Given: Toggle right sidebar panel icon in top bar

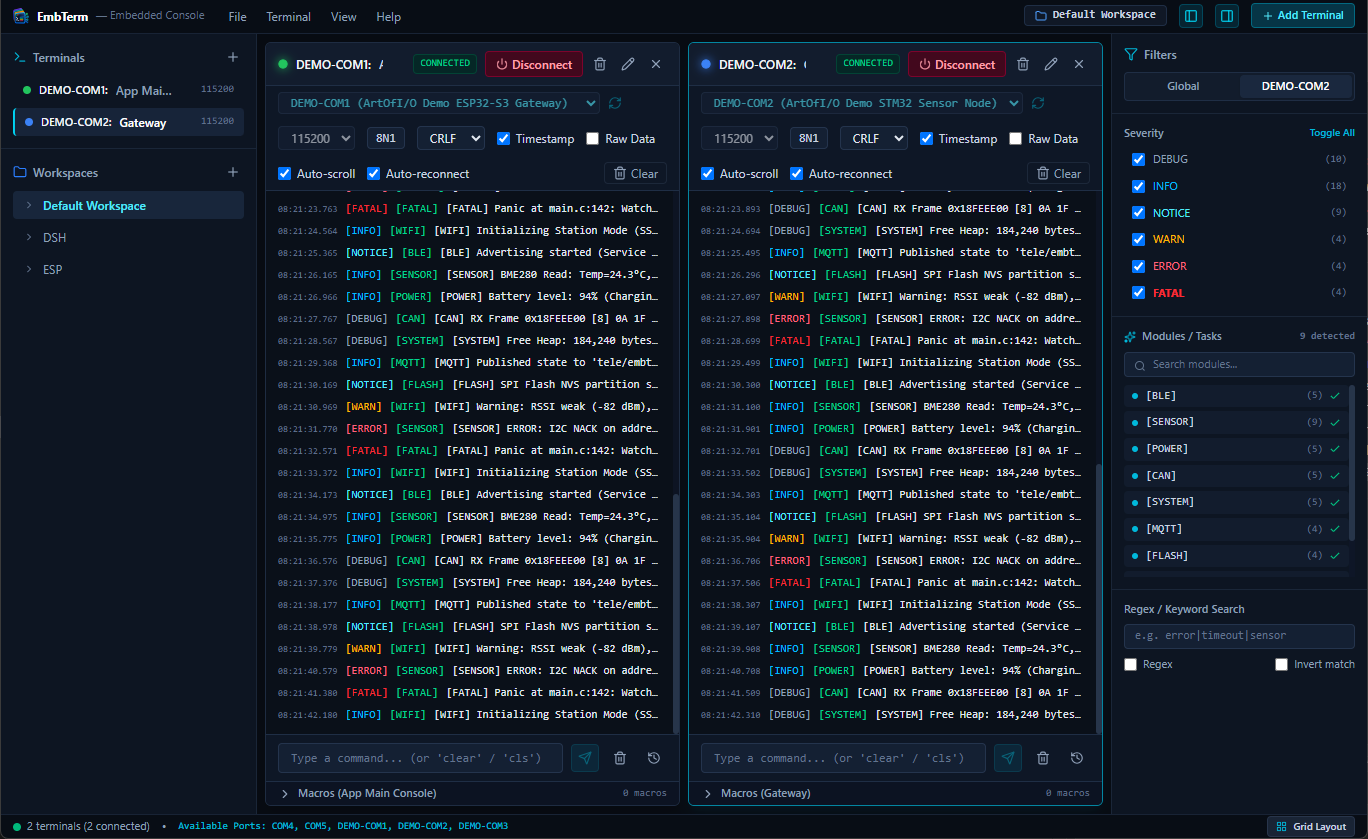Looking at the screenshot, I should [x=1226, y=15].
